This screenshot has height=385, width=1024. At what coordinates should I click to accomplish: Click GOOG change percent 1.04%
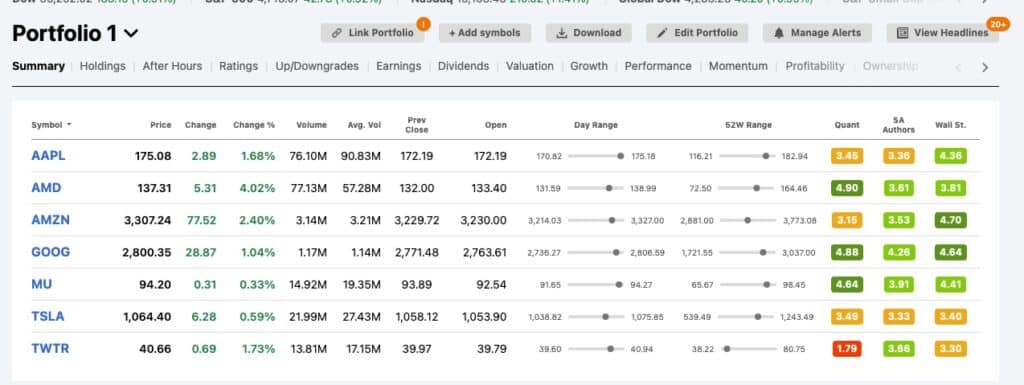257,252
